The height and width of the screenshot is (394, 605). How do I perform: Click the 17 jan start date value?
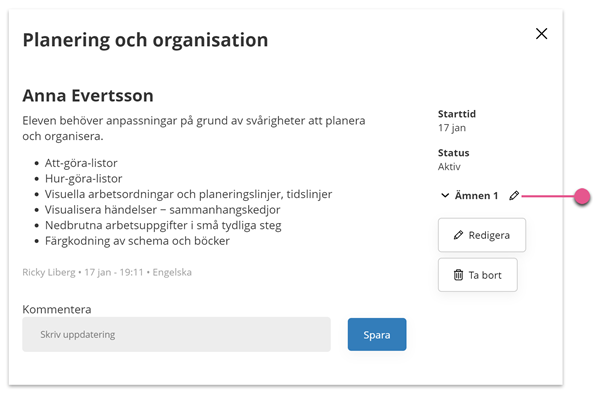click(x=452, y=128)
